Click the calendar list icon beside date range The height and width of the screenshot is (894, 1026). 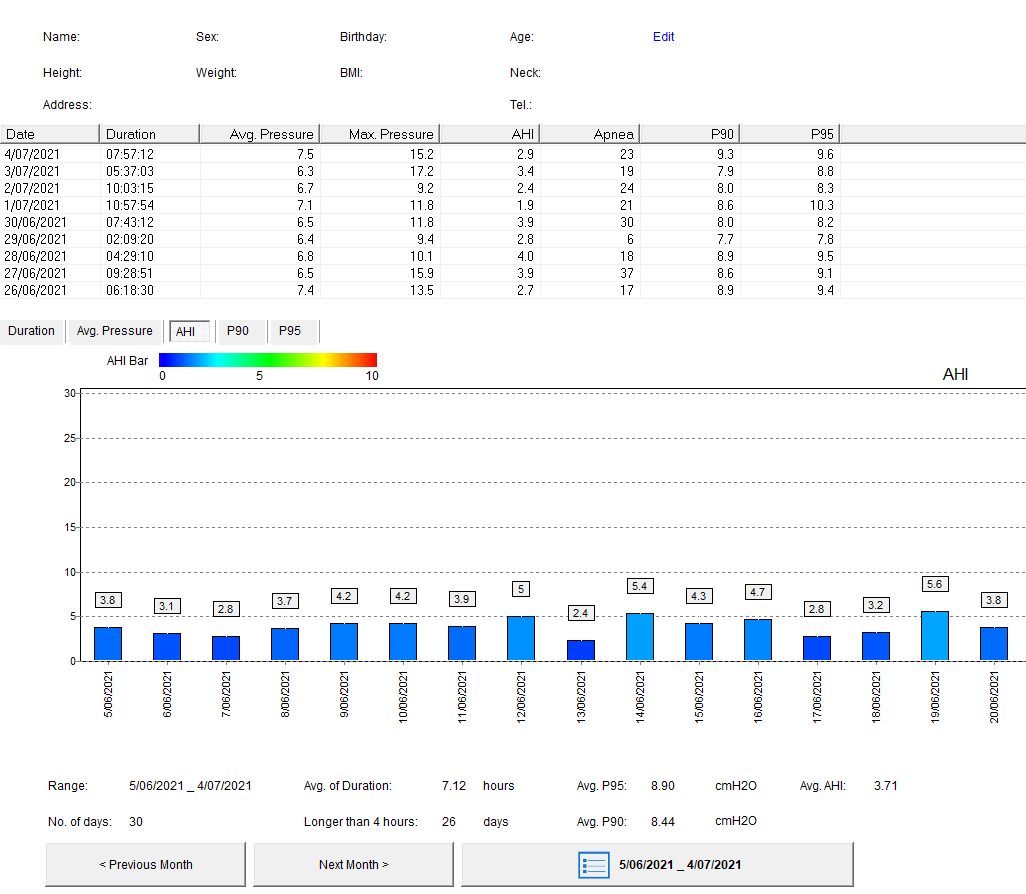point(594,865)
